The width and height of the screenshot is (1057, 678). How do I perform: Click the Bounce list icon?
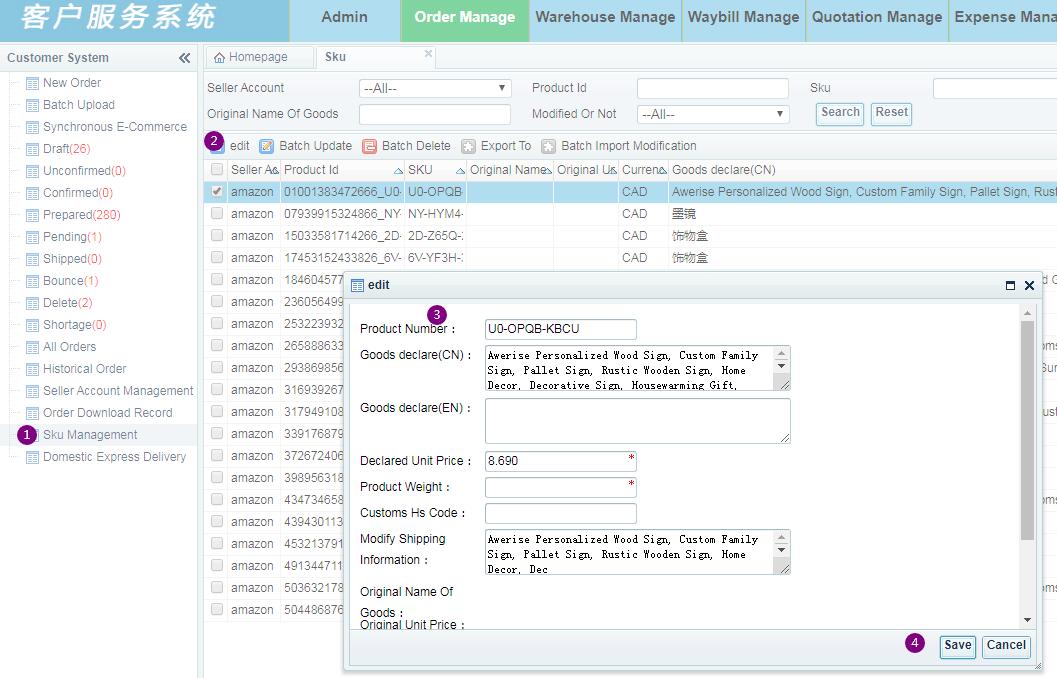pos(32,281)
